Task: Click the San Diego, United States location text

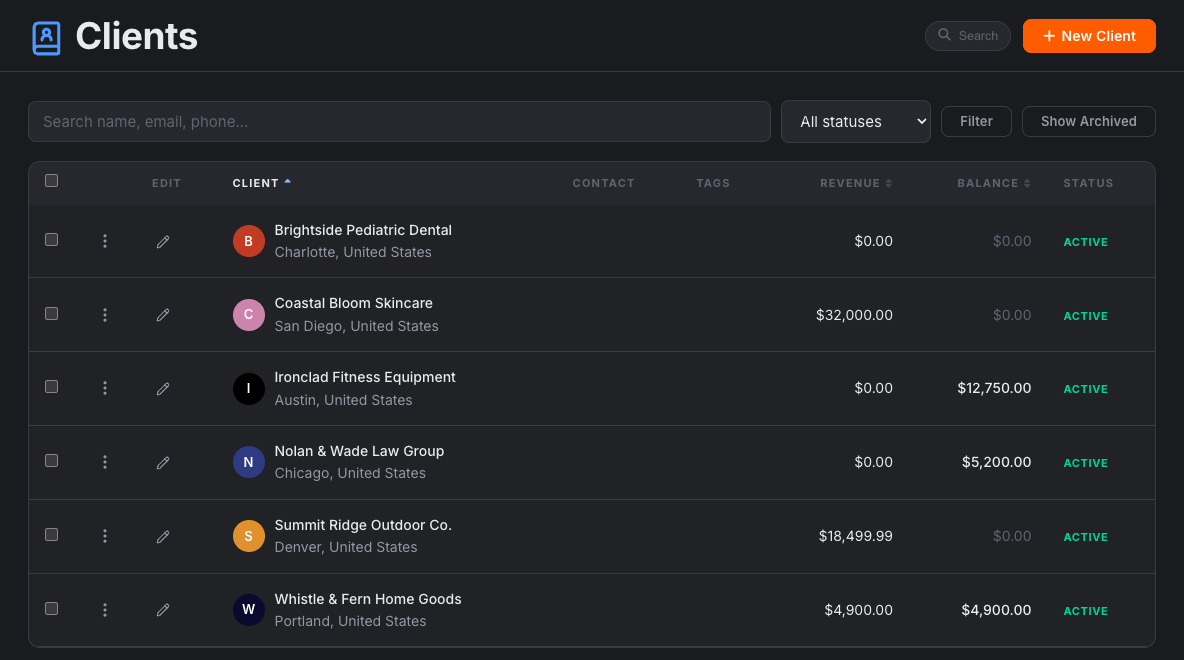Action: coord(356,326)
